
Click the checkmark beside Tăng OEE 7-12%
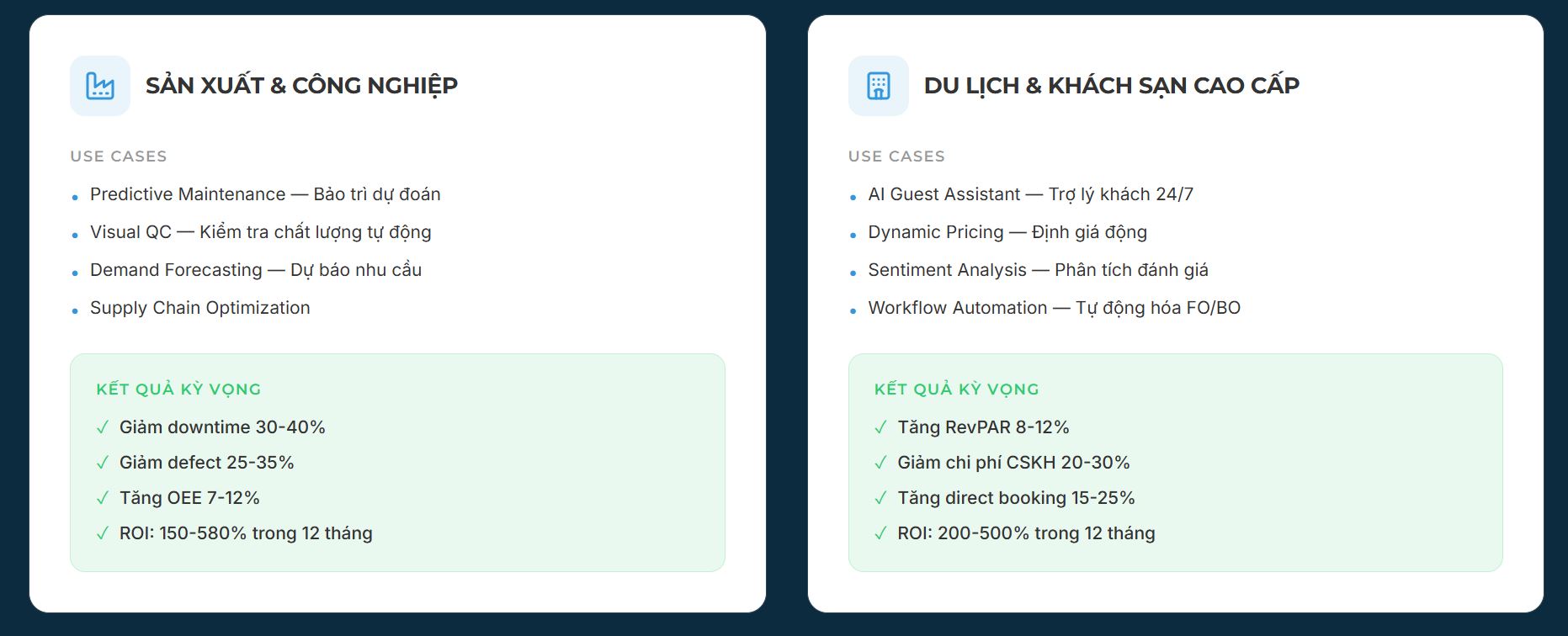click(103, 498)
